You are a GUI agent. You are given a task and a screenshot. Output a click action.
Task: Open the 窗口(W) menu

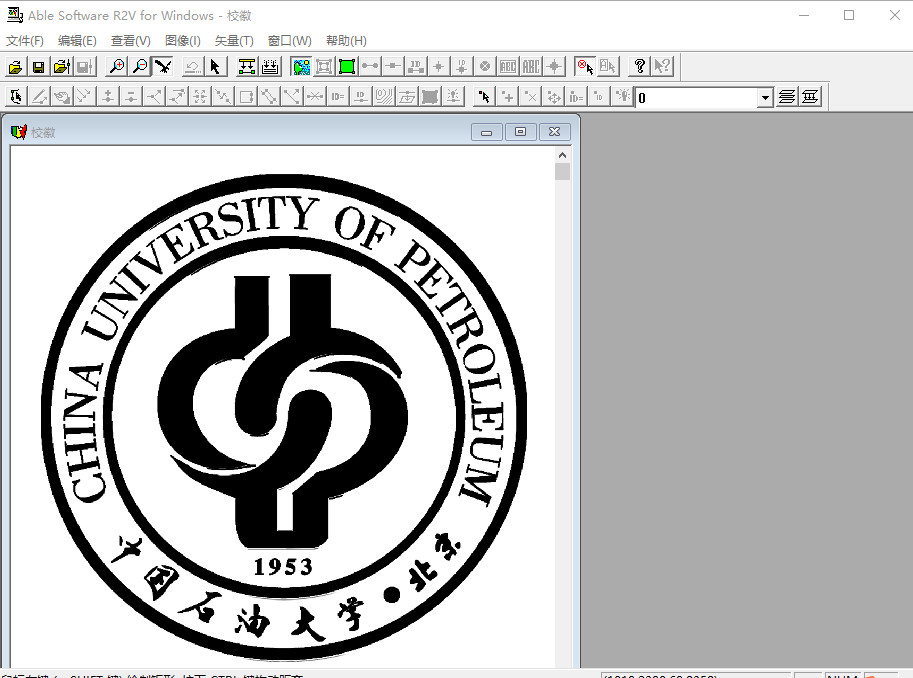click(290, 41)
